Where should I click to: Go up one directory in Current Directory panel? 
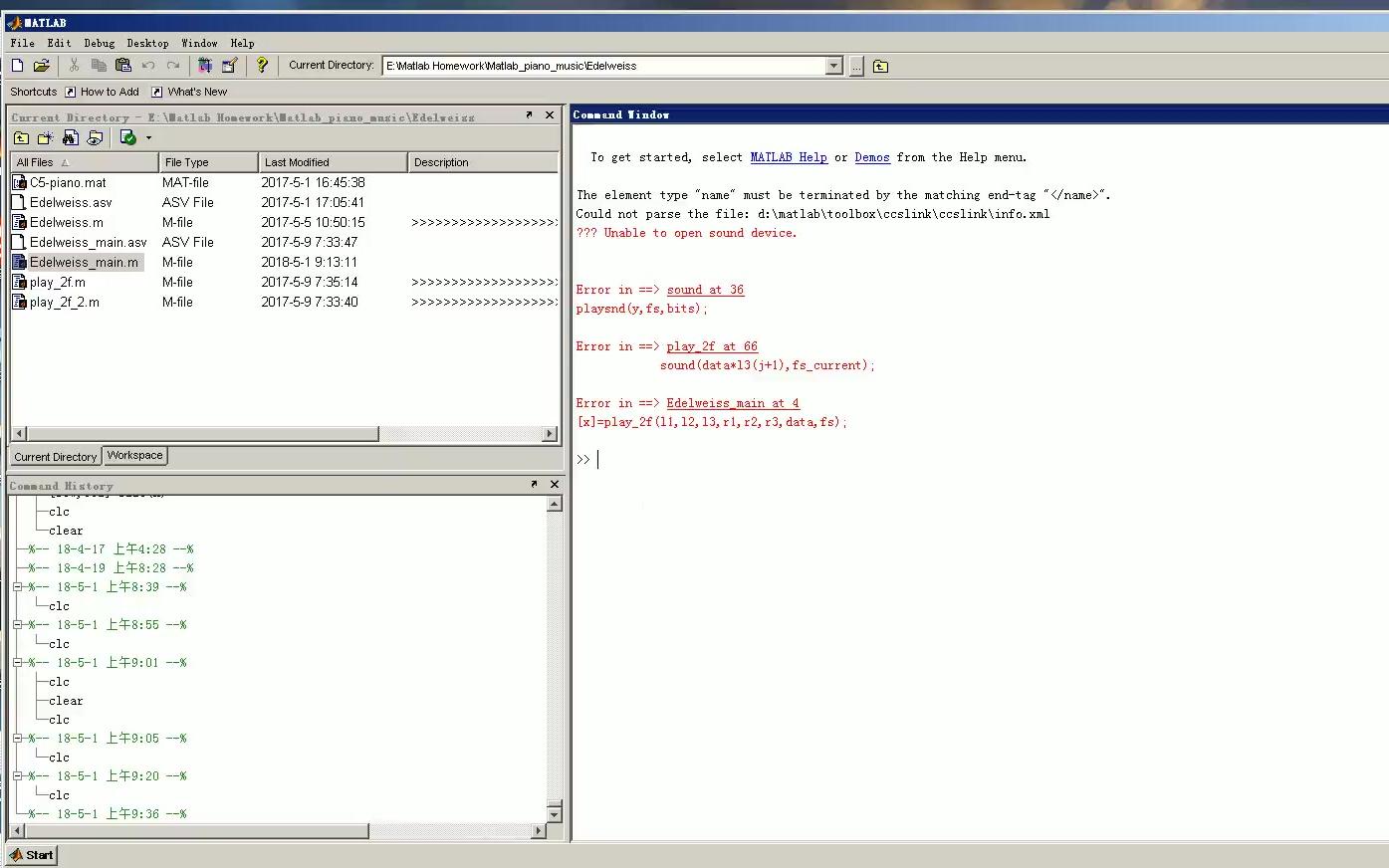click(x=21, y=137)
